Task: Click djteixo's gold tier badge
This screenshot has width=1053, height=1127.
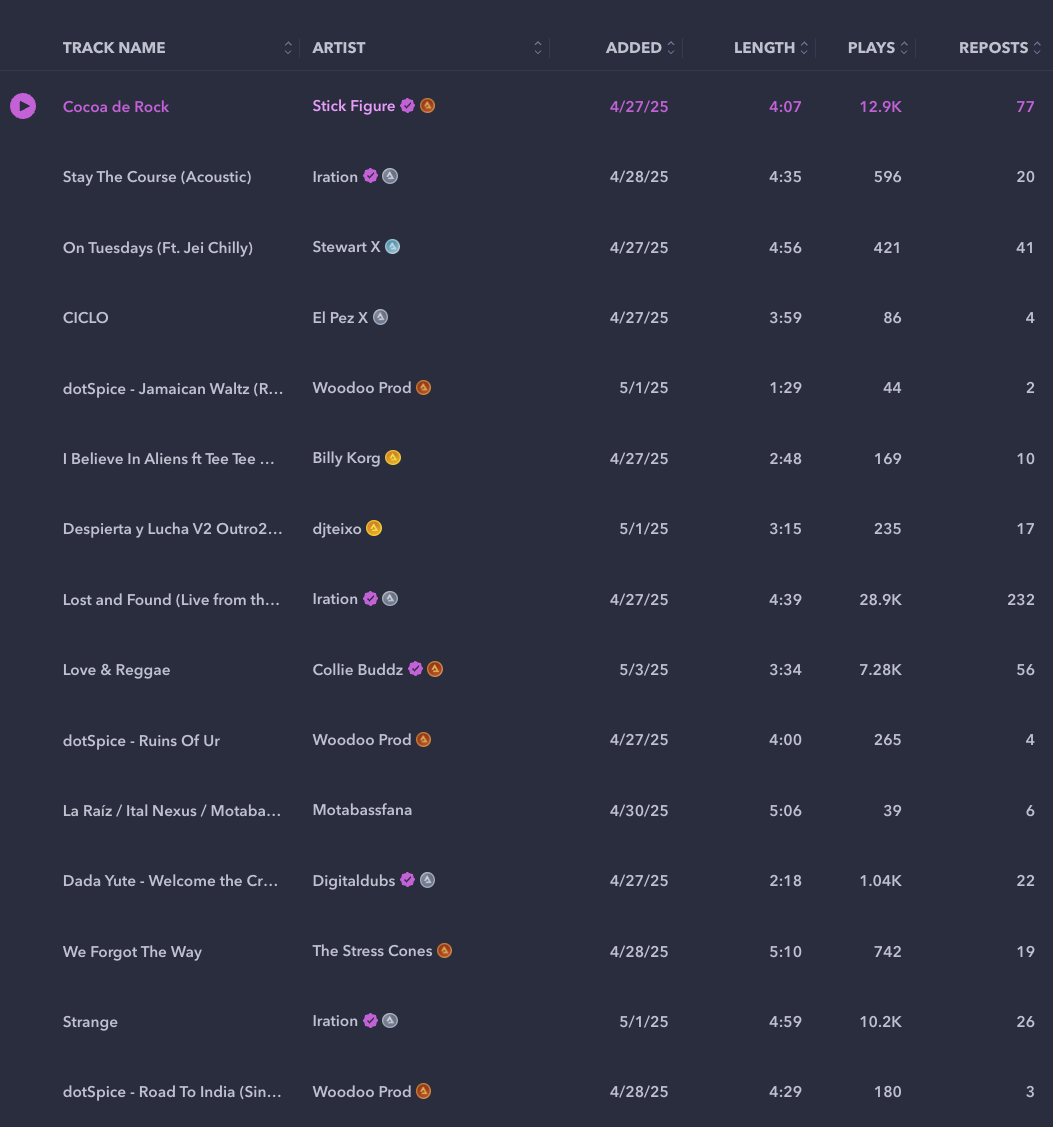Action: click(374, 528)
